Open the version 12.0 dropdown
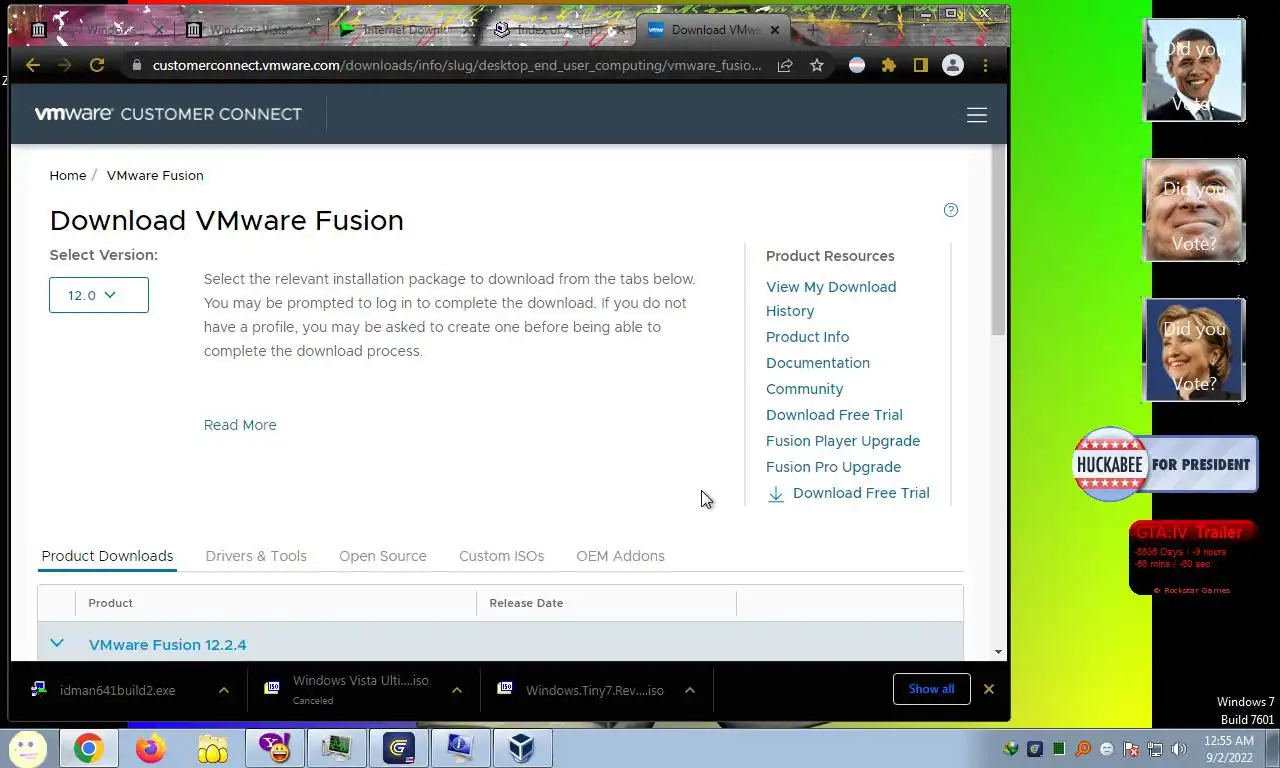This screenshot has width=1280, height=768. [x=99, y=295]
